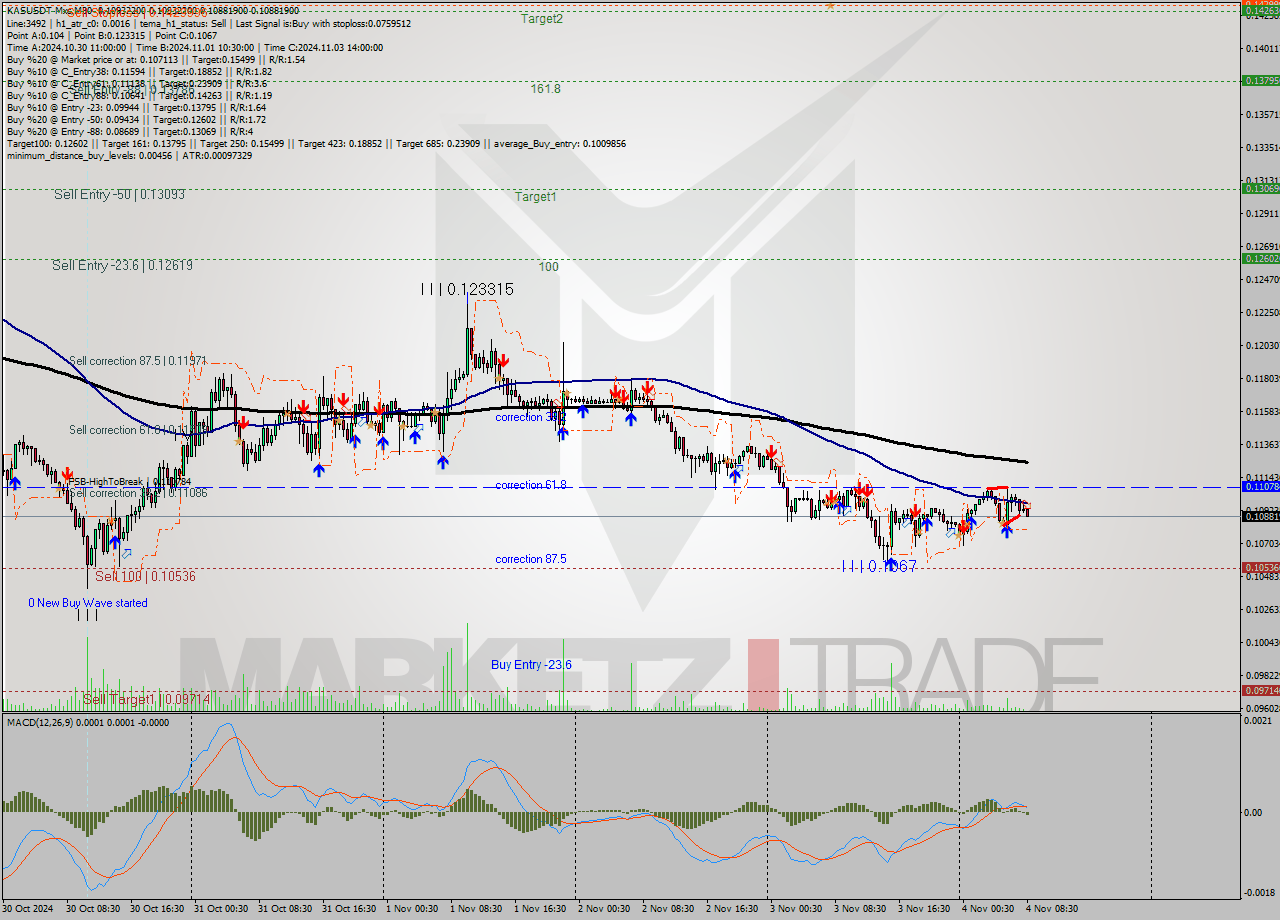Click the blue 0.11078 price axis tag
The image size is (1280, 920).
(1260, 486)
